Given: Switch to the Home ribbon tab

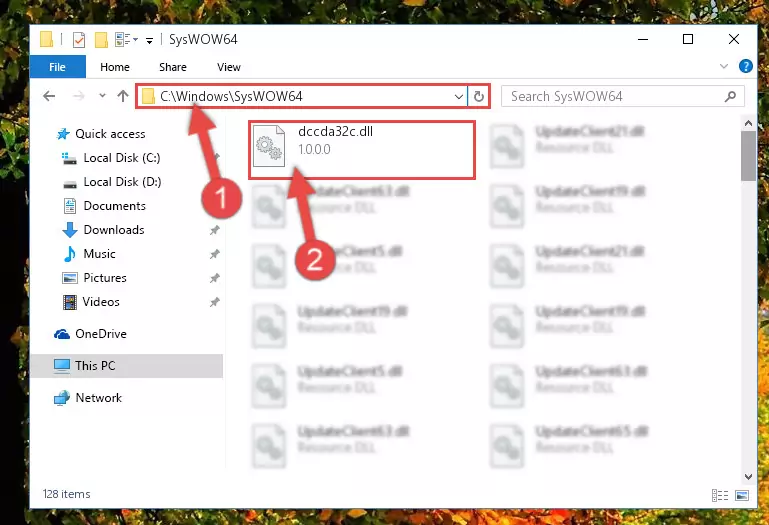Looking at the screenshot, I should 115,67.
